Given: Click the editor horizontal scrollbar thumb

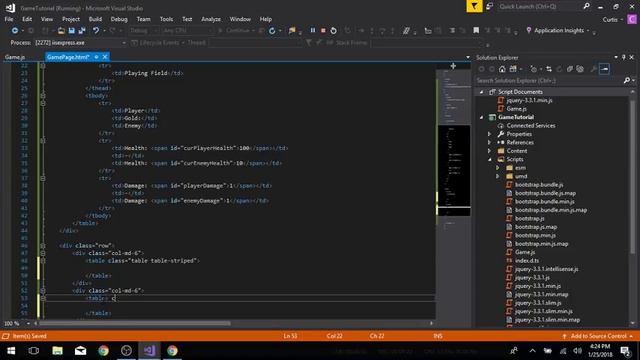Looking at the screenshot, I should point(134,323).
